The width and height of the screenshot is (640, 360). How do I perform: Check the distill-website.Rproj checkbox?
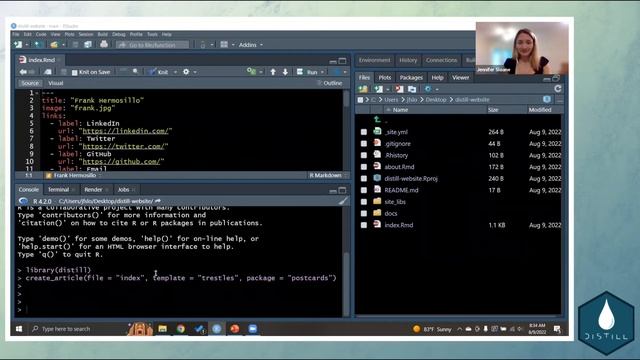tap(364, 178)
